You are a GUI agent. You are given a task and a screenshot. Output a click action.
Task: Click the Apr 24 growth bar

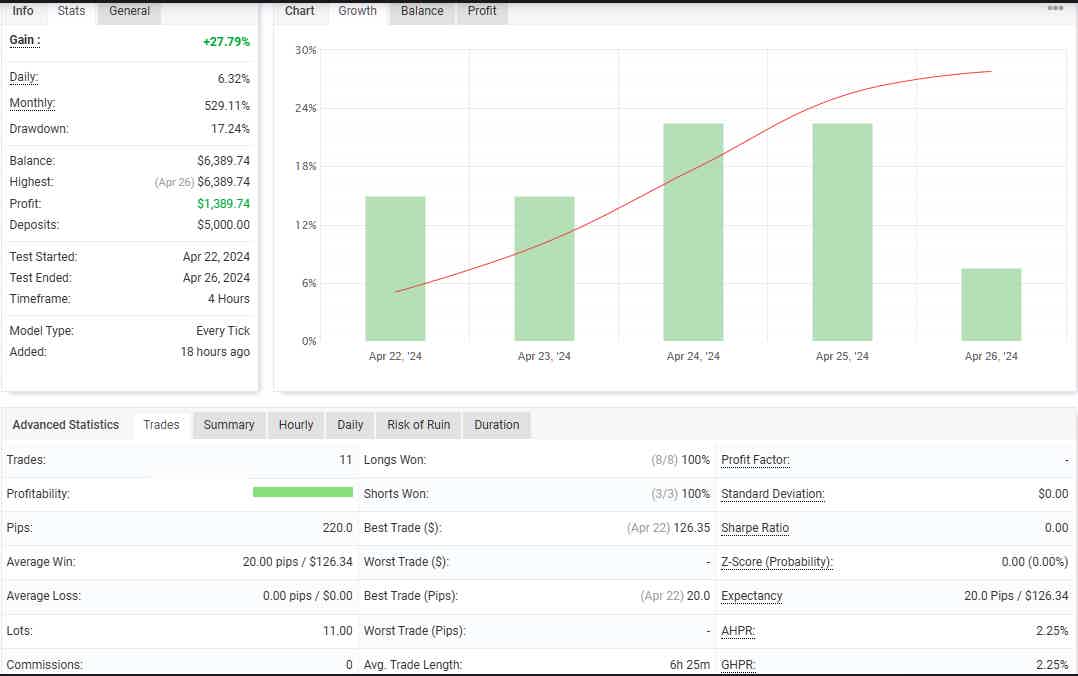tap(692, 230)
